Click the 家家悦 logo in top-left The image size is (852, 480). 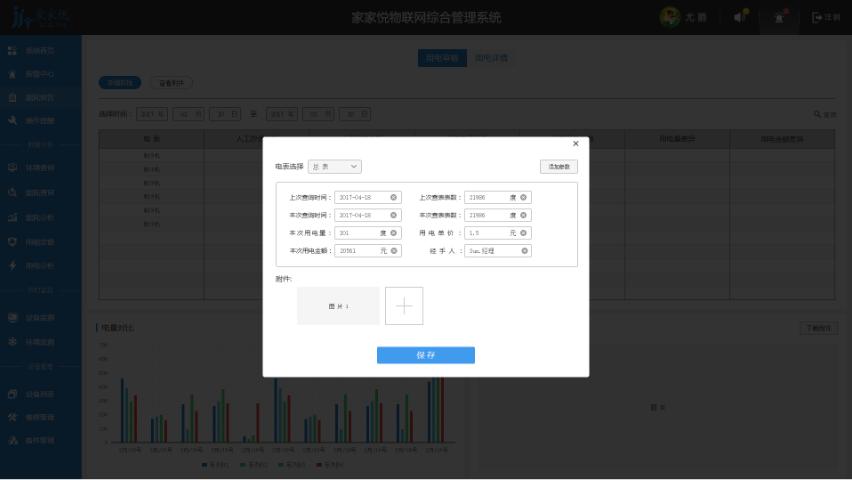pos(40,17)
